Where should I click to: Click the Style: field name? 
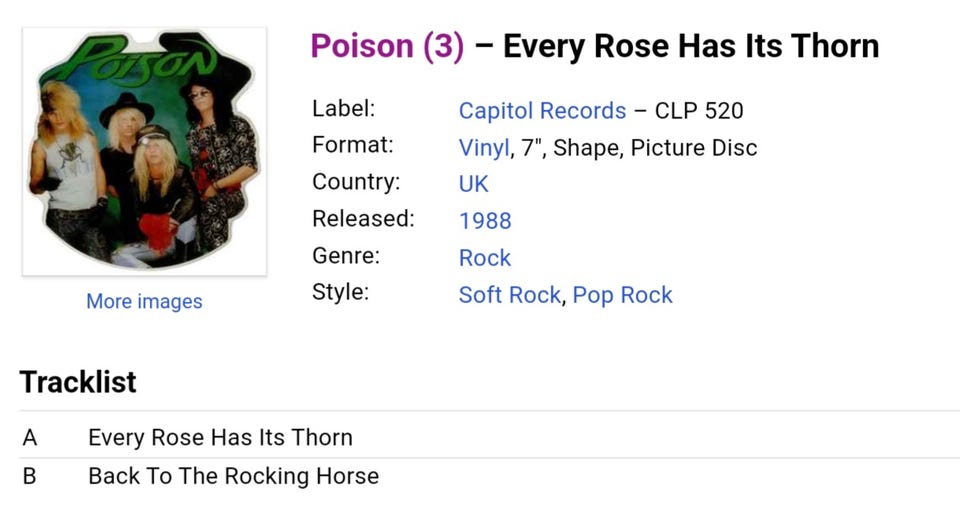point(340,292)
